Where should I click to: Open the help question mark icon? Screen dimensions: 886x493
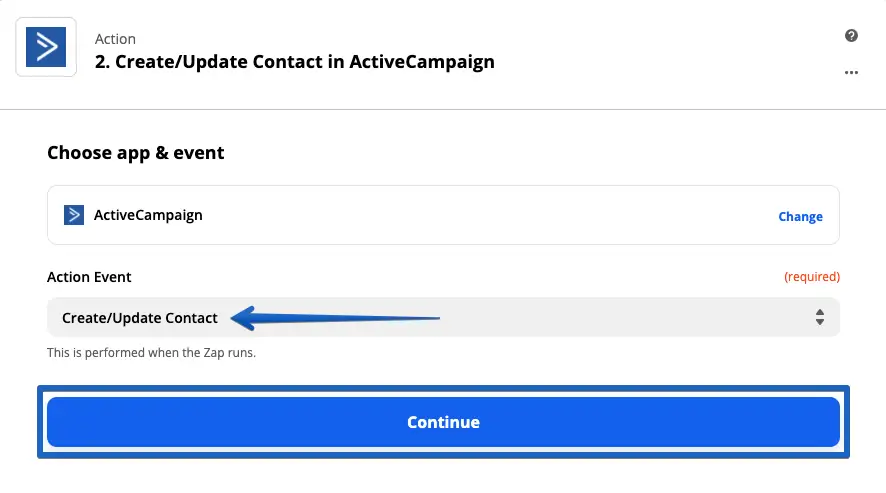tap(851, 36)
